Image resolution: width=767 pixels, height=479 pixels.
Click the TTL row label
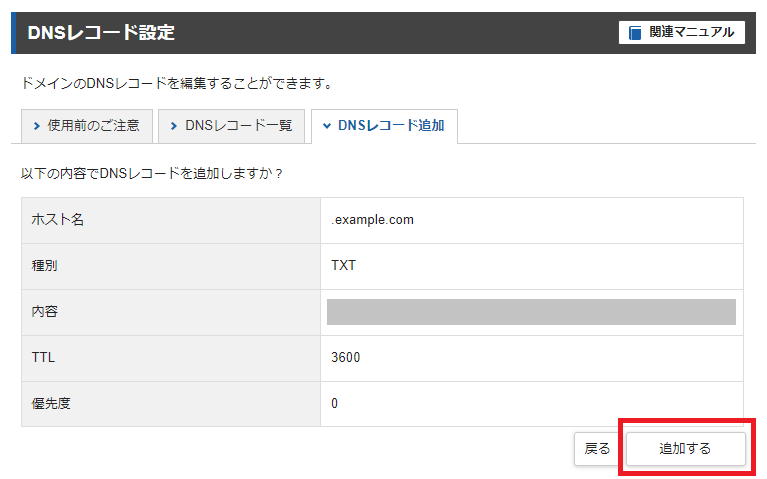(44, 357)
